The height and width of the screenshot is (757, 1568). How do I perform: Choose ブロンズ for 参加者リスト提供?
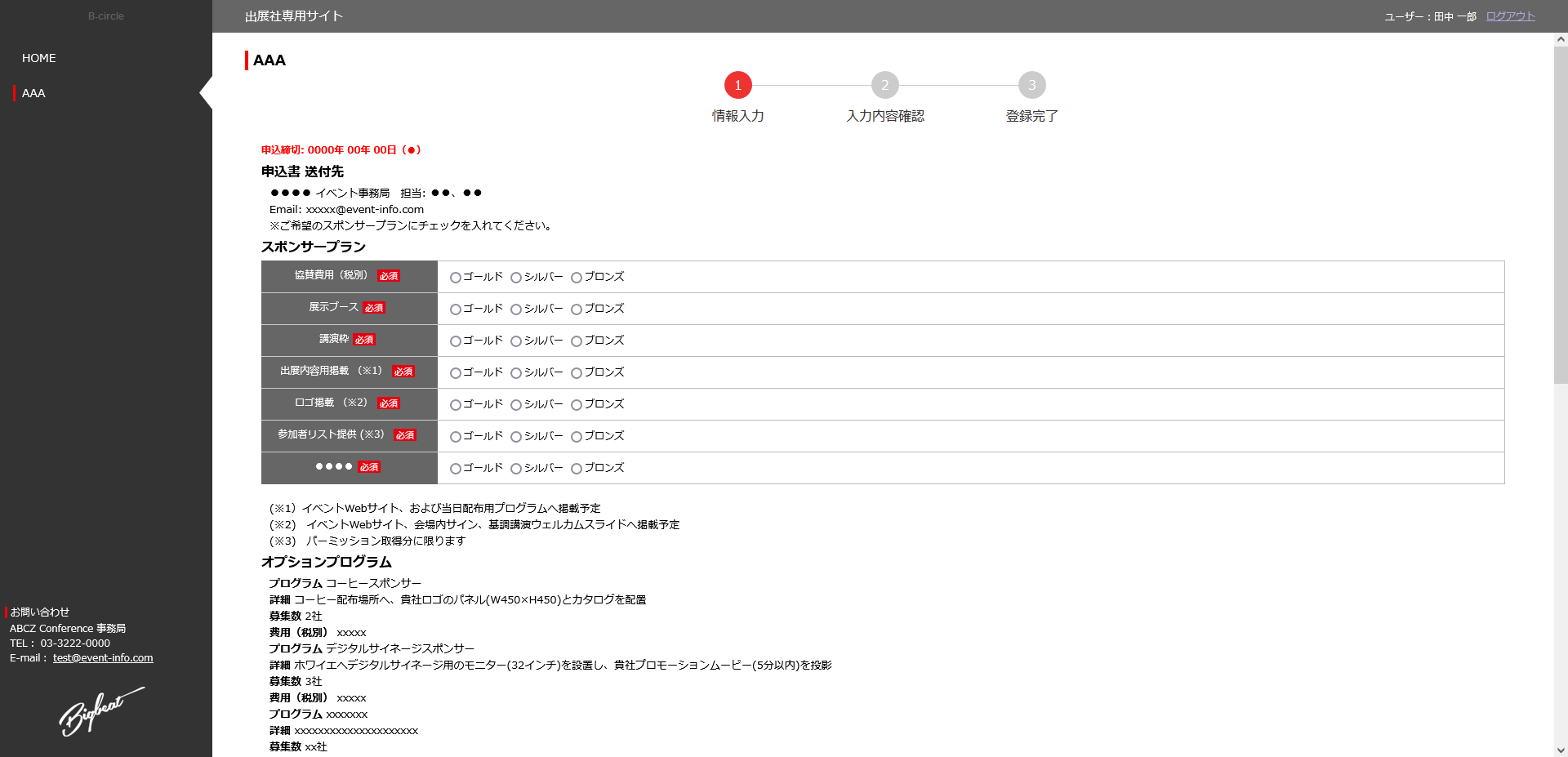(577, 437)
